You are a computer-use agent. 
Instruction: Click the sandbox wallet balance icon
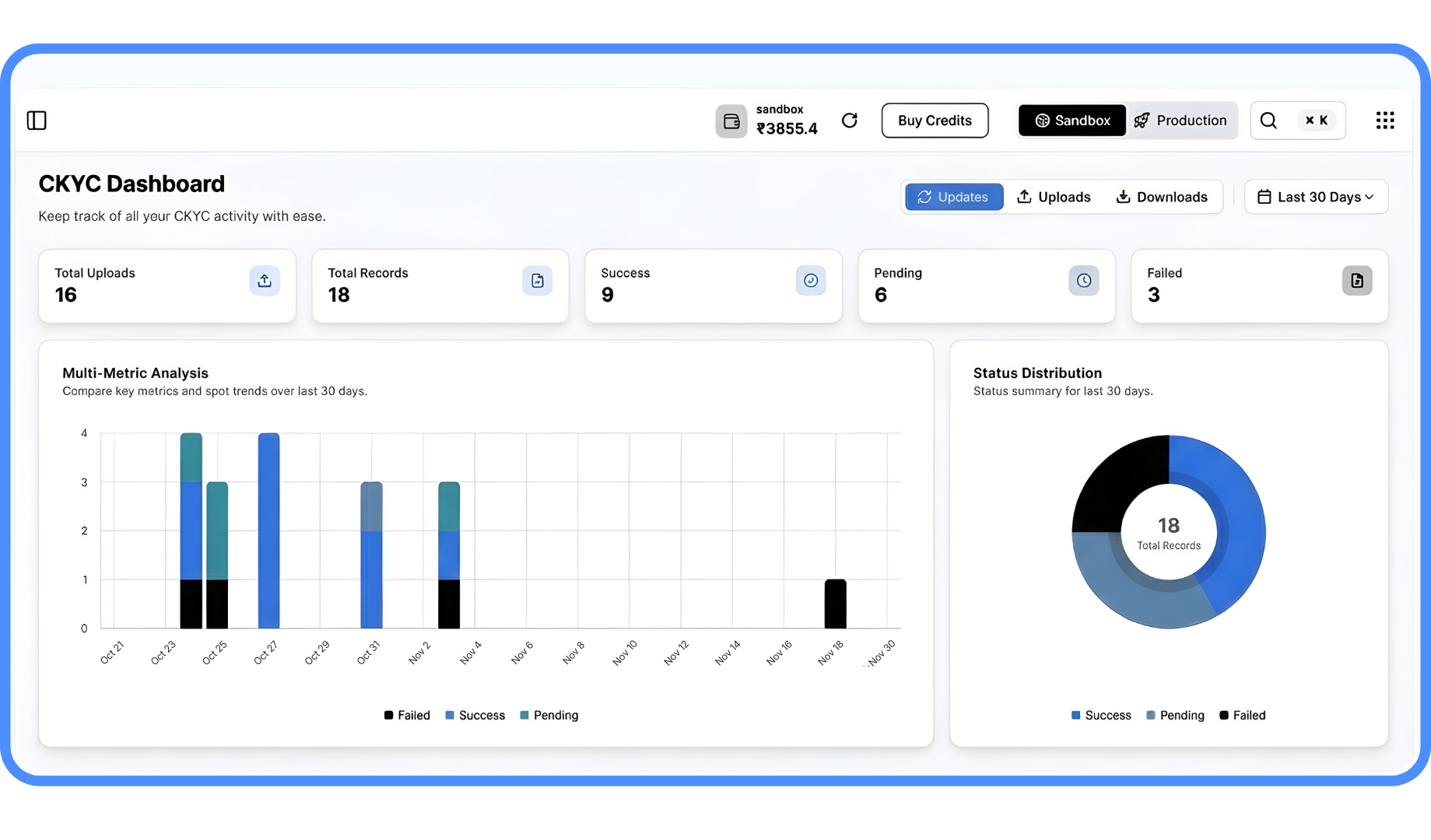731,121
